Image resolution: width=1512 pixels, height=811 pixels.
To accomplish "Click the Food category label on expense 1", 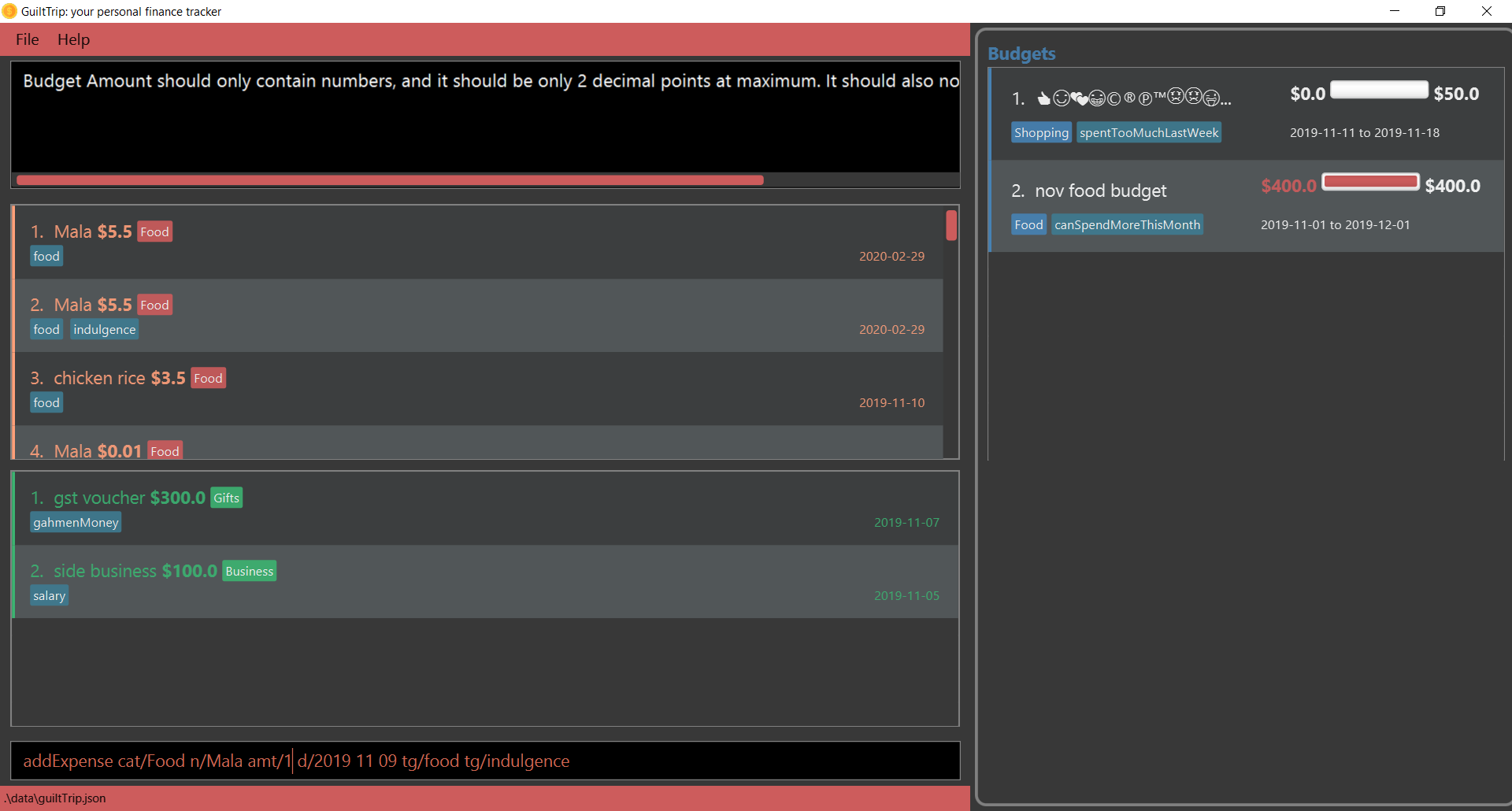I will tap(155, 231).
